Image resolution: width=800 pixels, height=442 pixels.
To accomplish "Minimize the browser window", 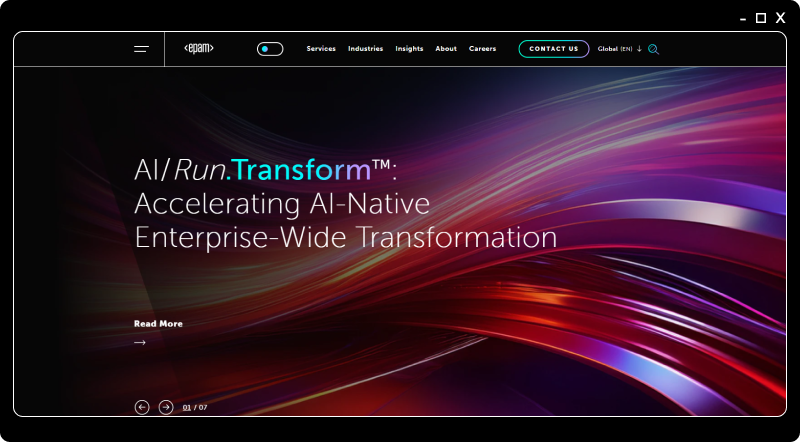I will 743,18.
